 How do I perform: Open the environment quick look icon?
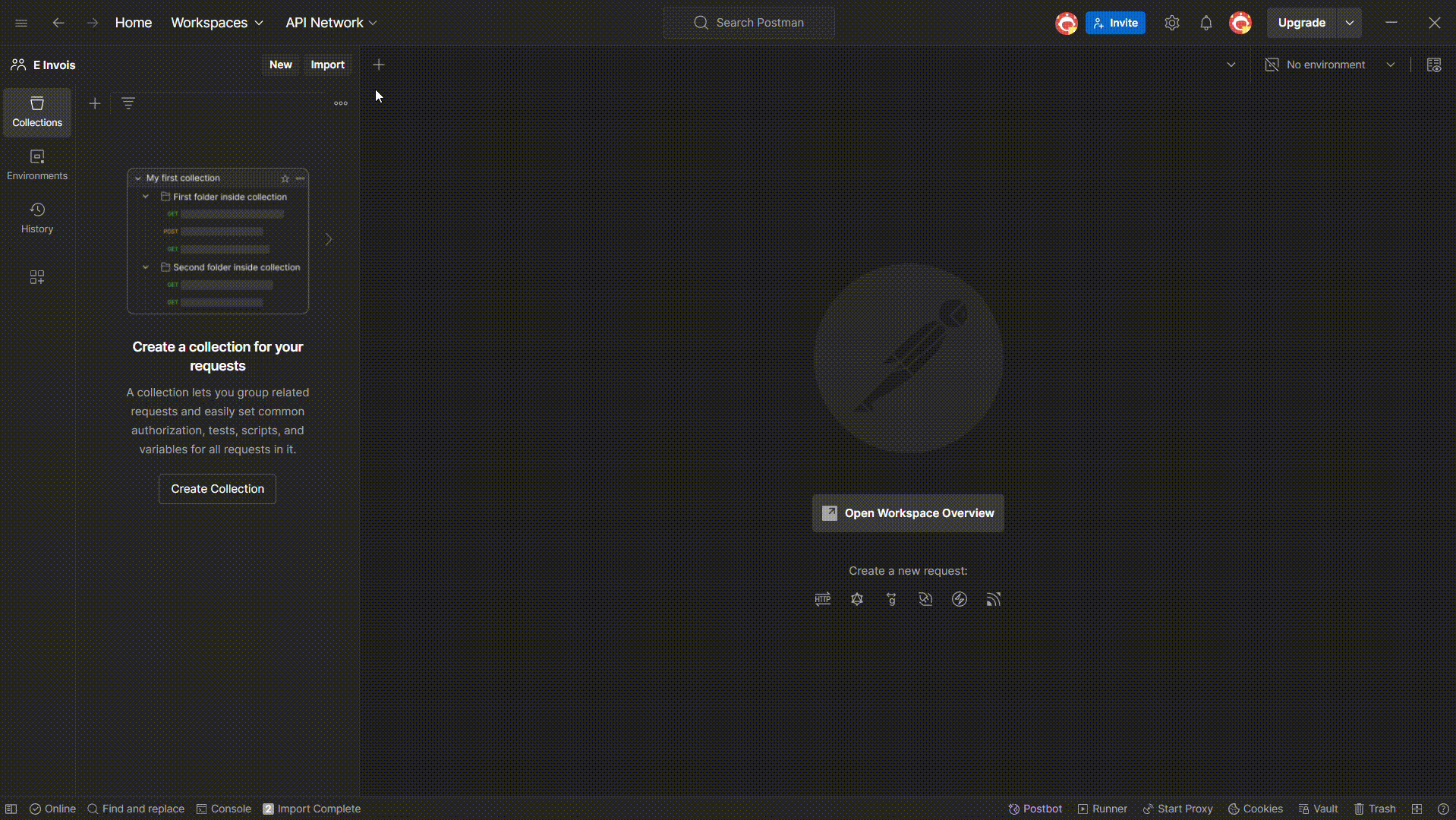tap(1434, 65)
